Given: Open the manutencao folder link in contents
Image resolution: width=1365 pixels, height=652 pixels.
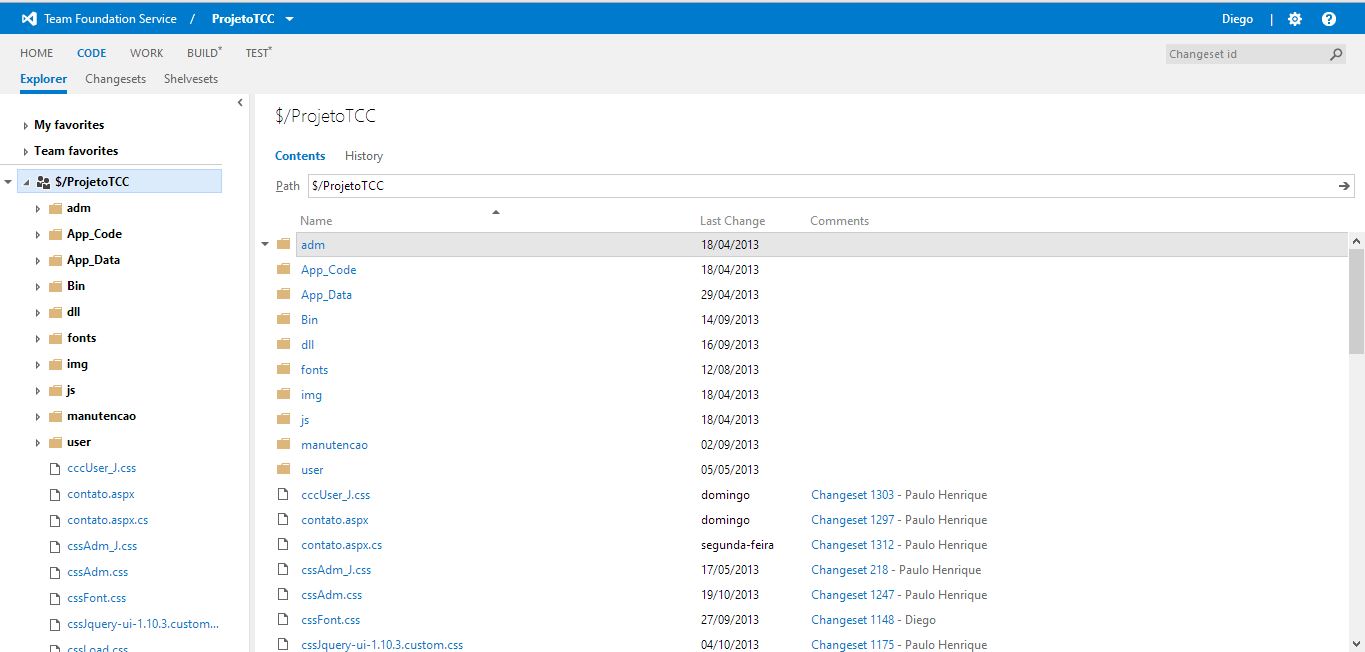Looking at the screenshot, I should coord(334,444).
